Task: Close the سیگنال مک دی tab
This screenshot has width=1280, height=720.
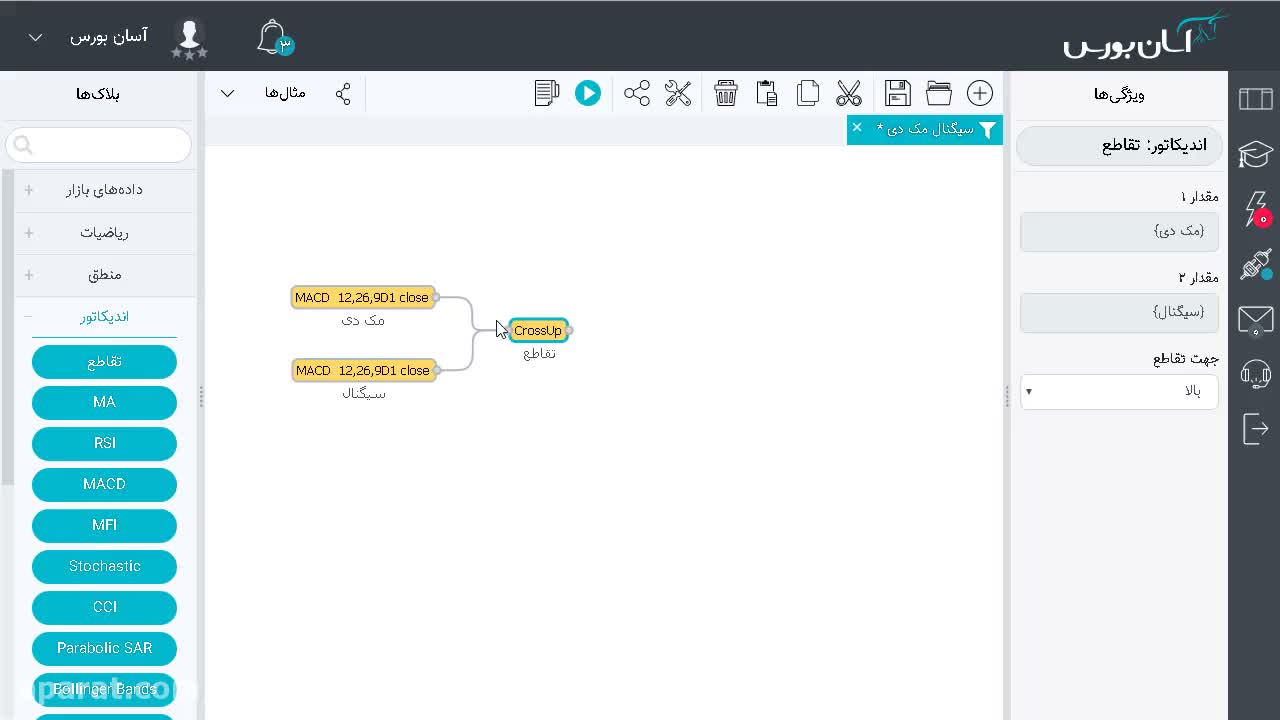Action: tap(857, 128)
